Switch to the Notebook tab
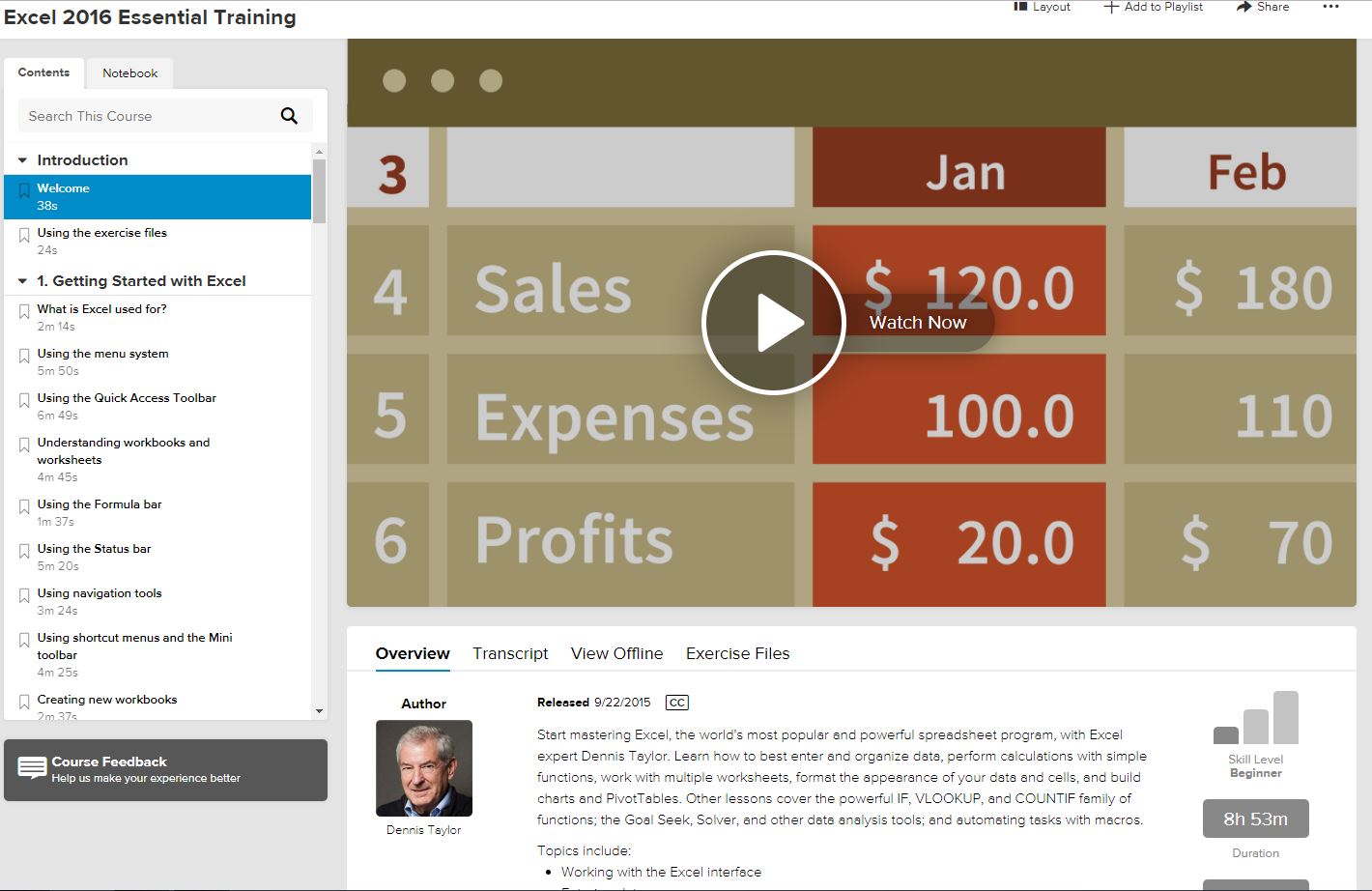This screenshot has height=891, width=1372. (x=129, y=73)
